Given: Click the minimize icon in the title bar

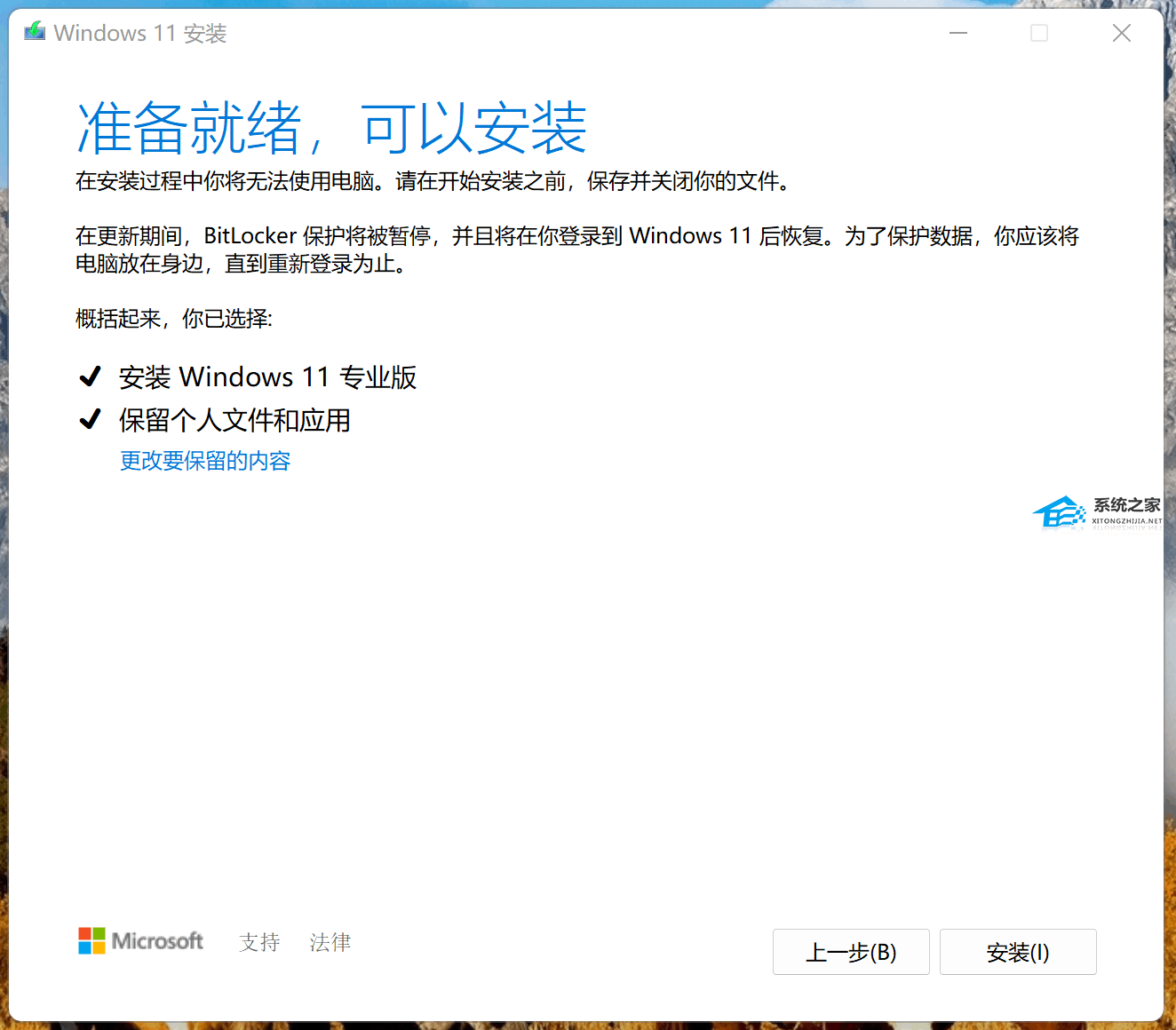Looking at the screenshot, I should click(957, 33).
